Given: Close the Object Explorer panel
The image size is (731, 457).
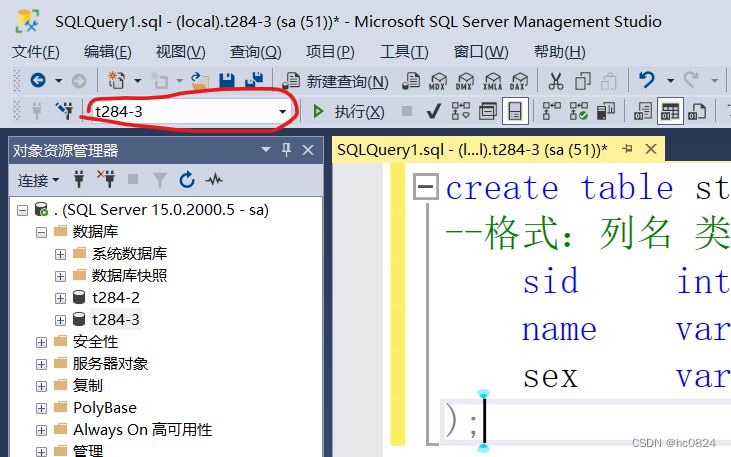Looking at the screenshot, I should coord(308,150).
